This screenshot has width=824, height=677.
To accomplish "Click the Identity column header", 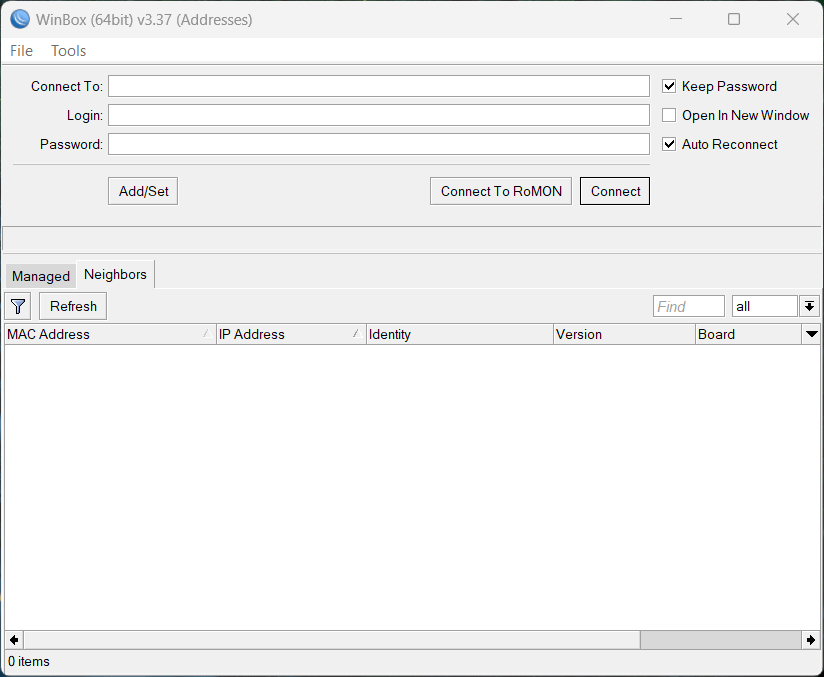I will [460, 334].
